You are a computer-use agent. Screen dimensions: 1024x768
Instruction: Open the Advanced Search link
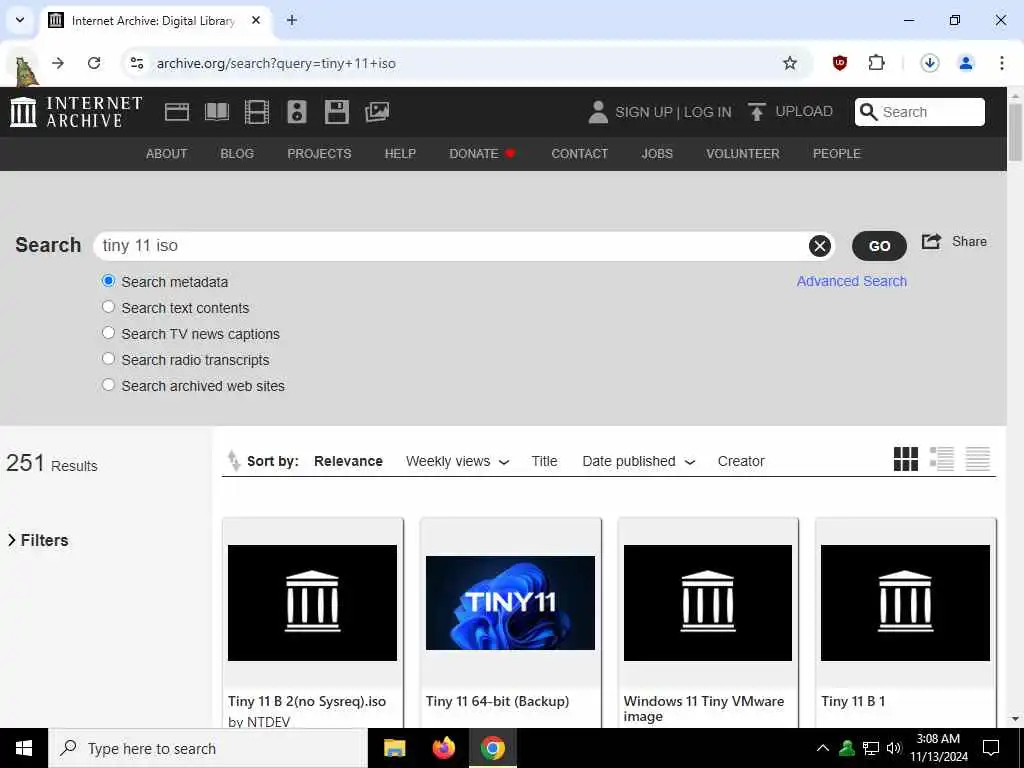point(852,281)
